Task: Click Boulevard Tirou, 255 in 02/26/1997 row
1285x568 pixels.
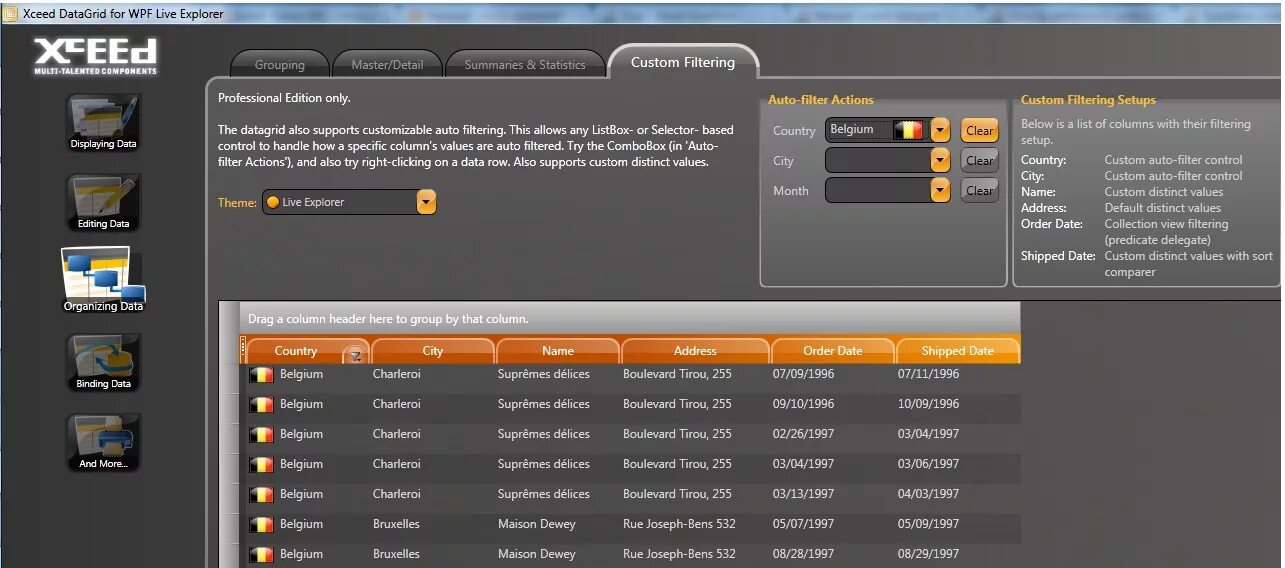Action: 677,434
